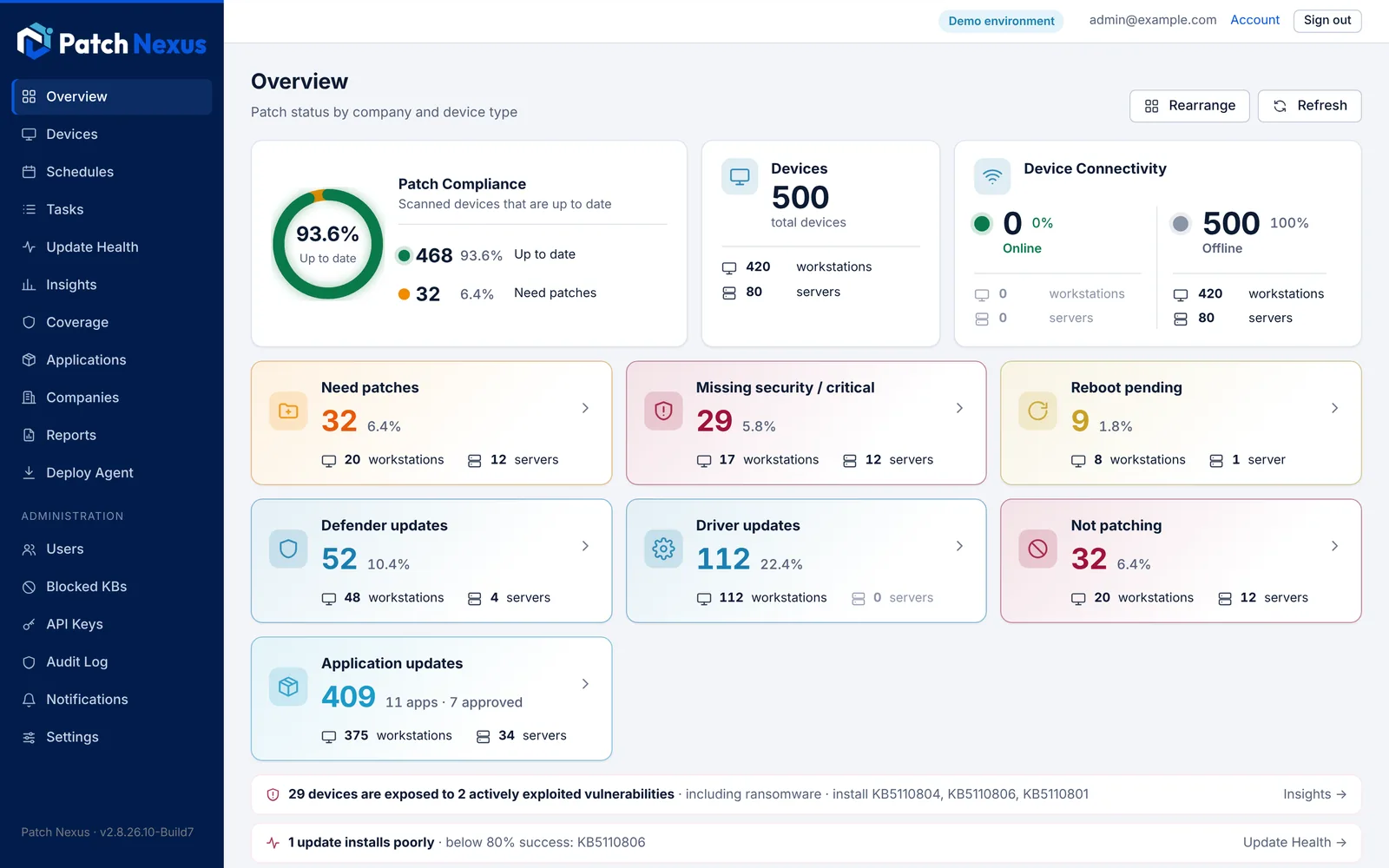Open Devices from the sidebar

click(112, 135)
